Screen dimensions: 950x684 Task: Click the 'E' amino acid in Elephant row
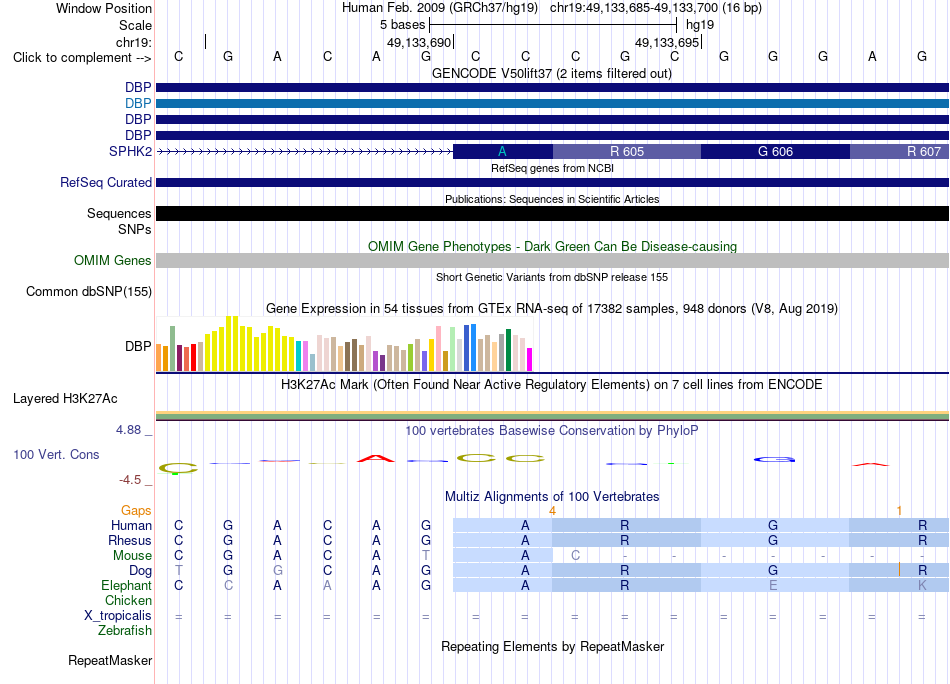[773, 585]
